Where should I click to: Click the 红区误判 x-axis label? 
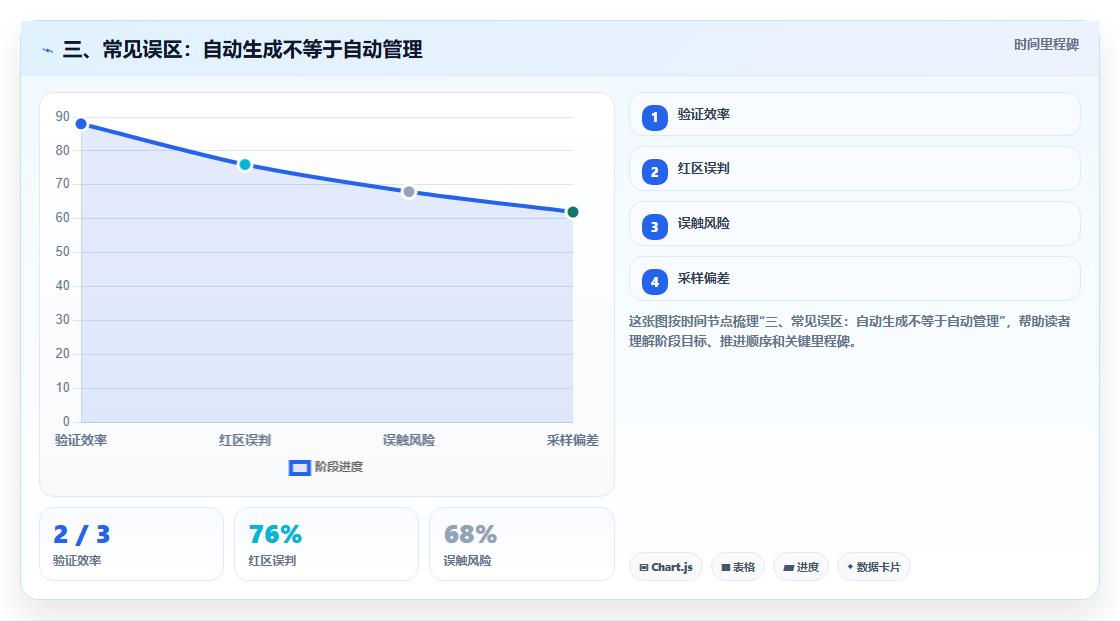click(x=245, y=440)
